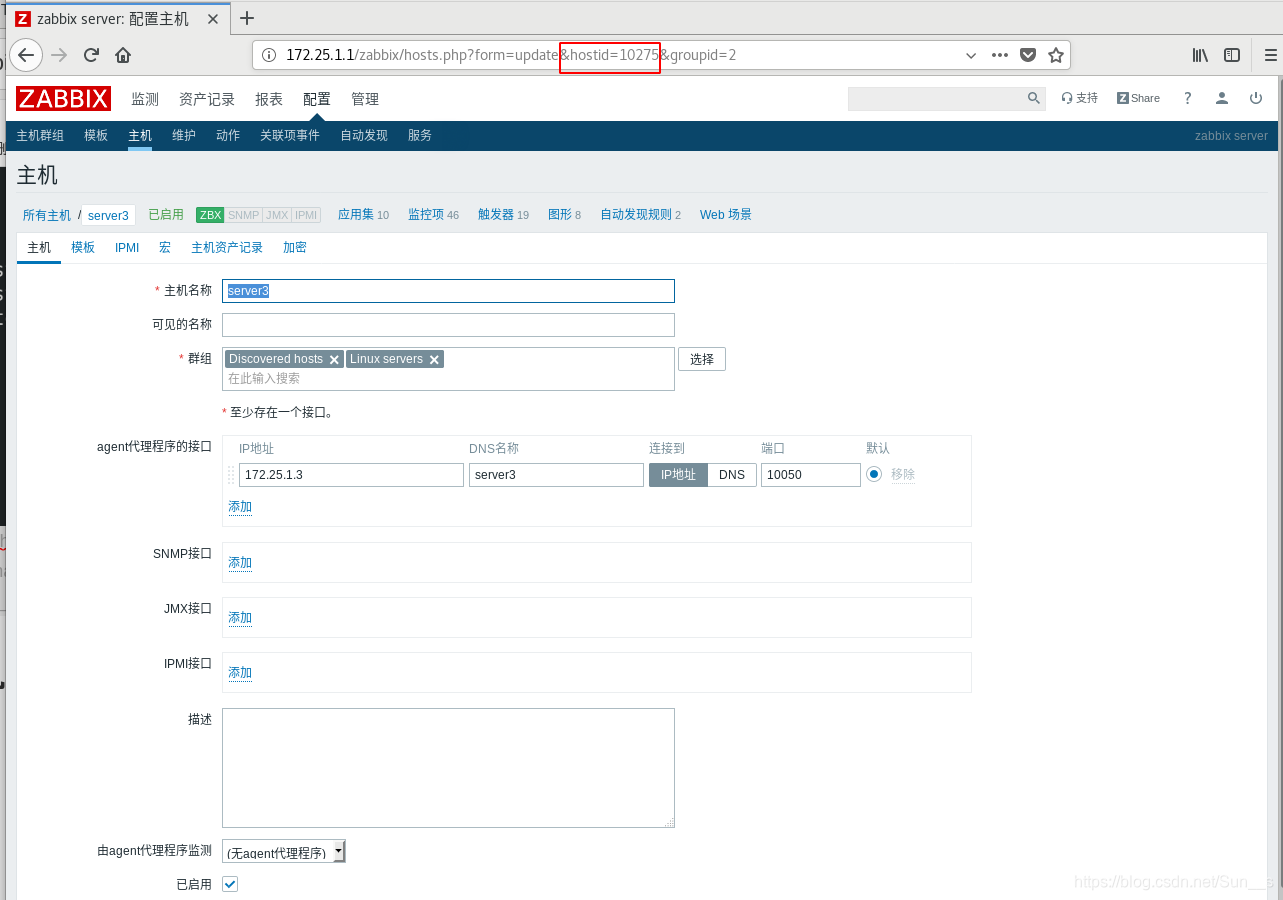Screen dimensions: 1283x900
Task: Open the 配置 main menu
Action: pos(317,99)
